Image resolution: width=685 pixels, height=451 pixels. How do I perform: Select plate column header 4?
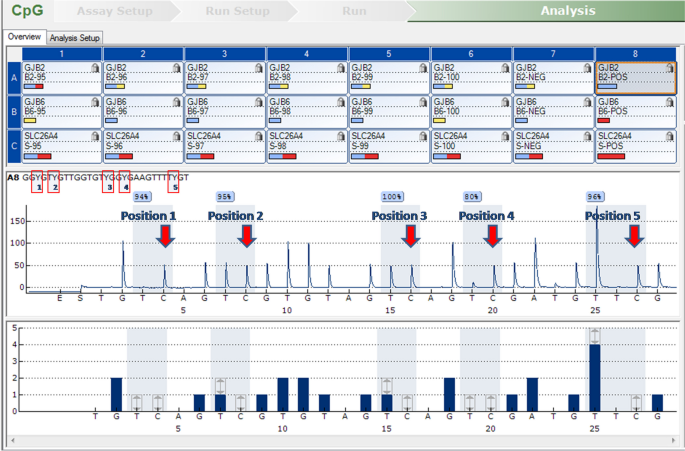point(307,53)
